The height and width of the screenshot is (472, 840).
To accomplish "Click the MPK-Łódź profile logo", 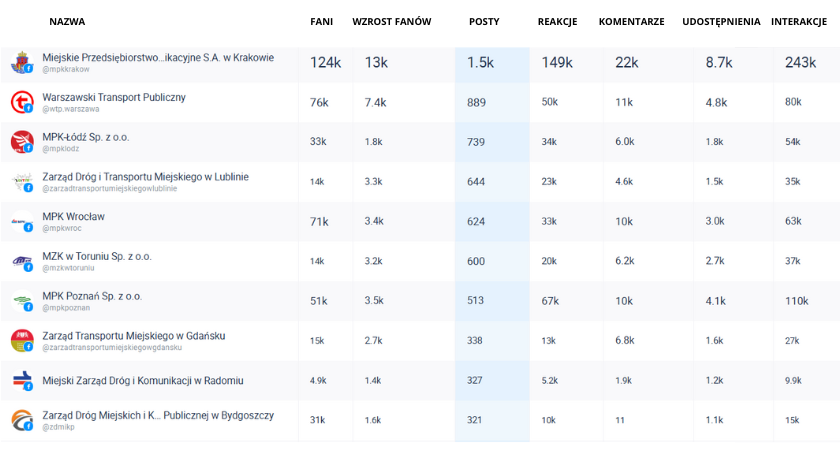I will [21, 142].
